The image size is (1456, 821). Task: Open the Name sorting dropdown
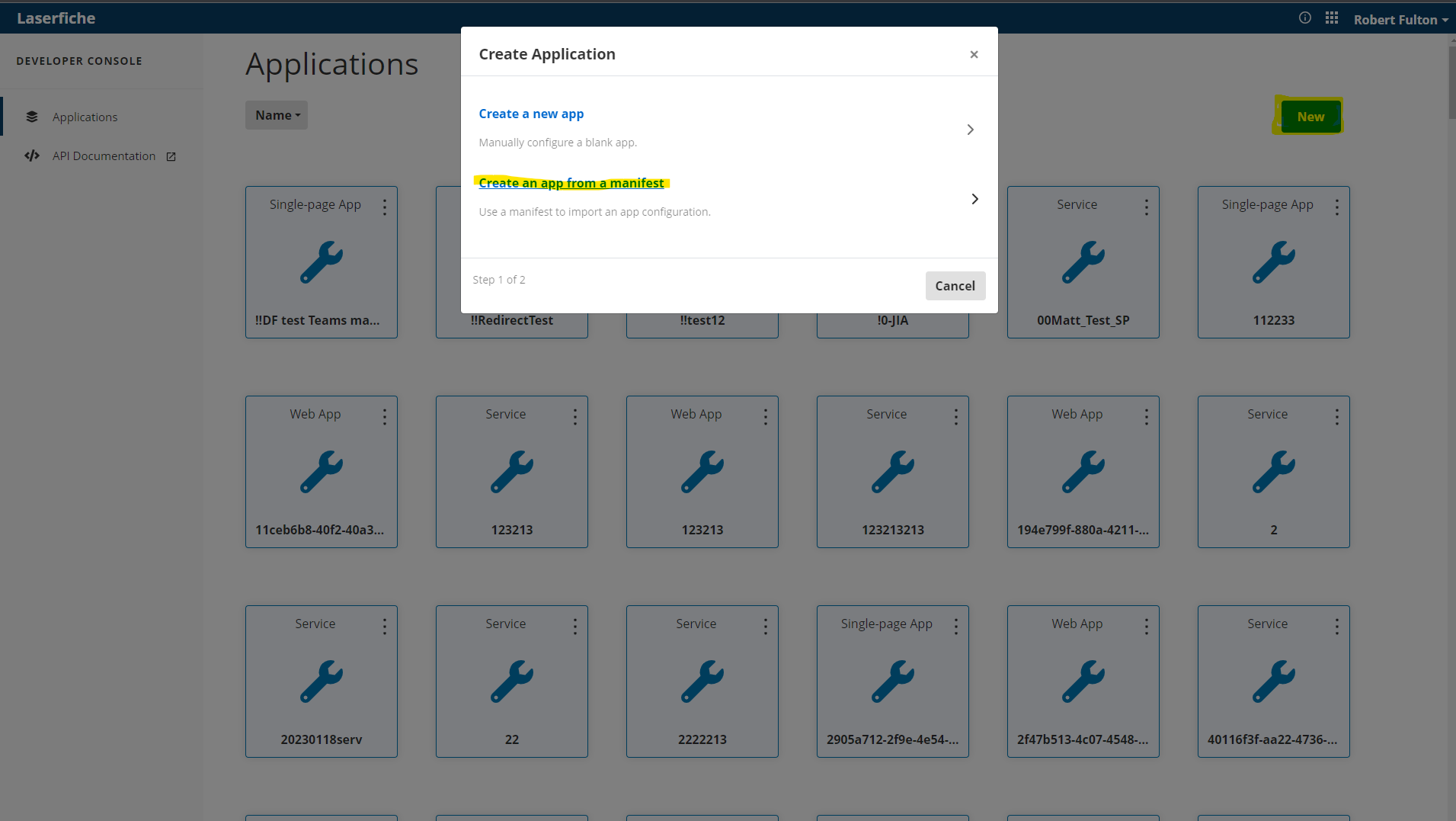276,114
